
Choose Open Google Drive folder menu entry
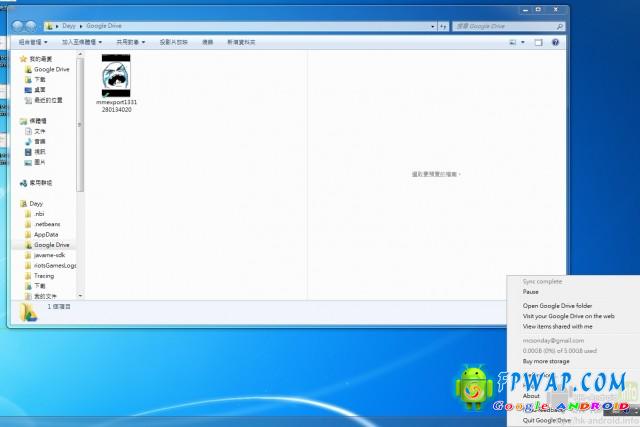point(557,306)
